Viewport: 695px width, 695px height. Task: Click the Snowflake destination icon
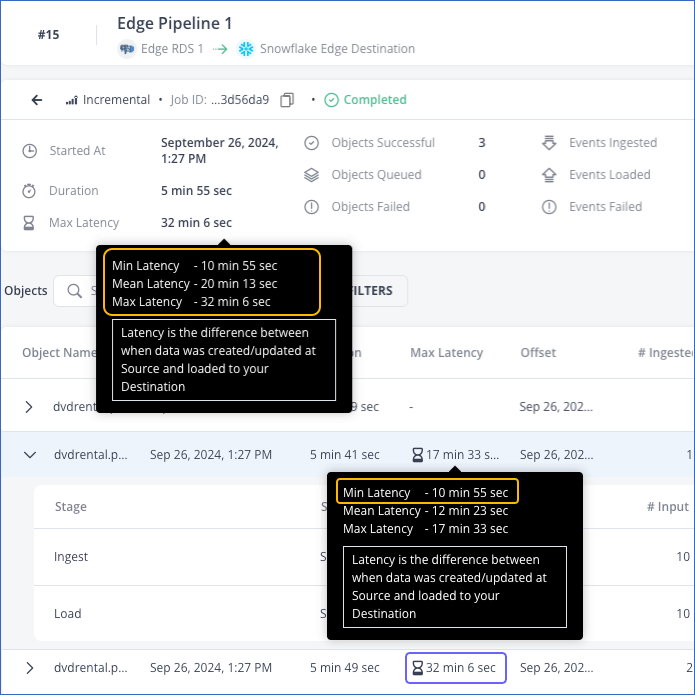(x=246, y=49)
